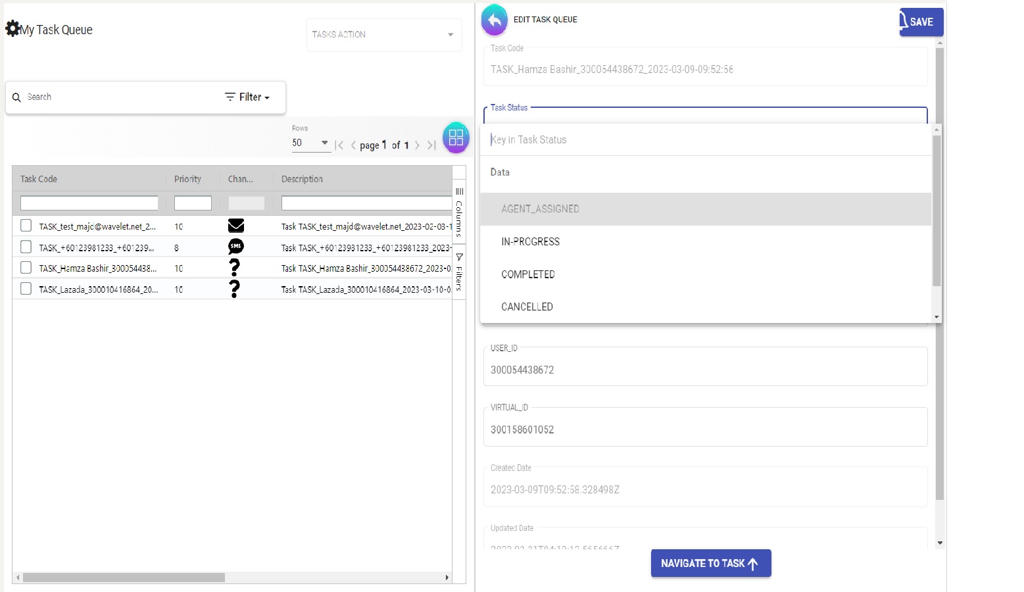Select COMPLETED task status option
The image size is (1024, 592).
pyautogui.click(x=528, y=274)
